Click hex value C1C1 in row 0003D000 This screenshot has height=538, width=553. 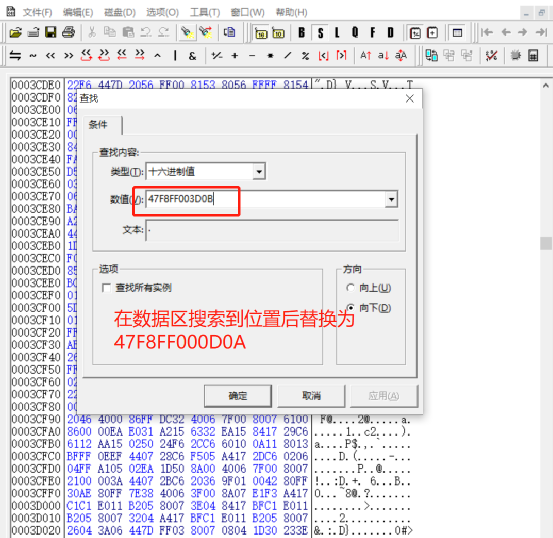pyautogui.click(x=79, y=506)
